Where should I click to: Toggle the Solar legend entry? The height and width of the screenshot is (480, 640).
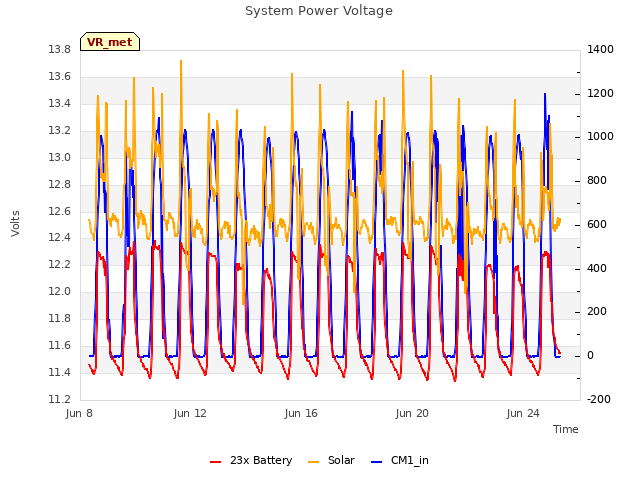(x=331, y=460)
